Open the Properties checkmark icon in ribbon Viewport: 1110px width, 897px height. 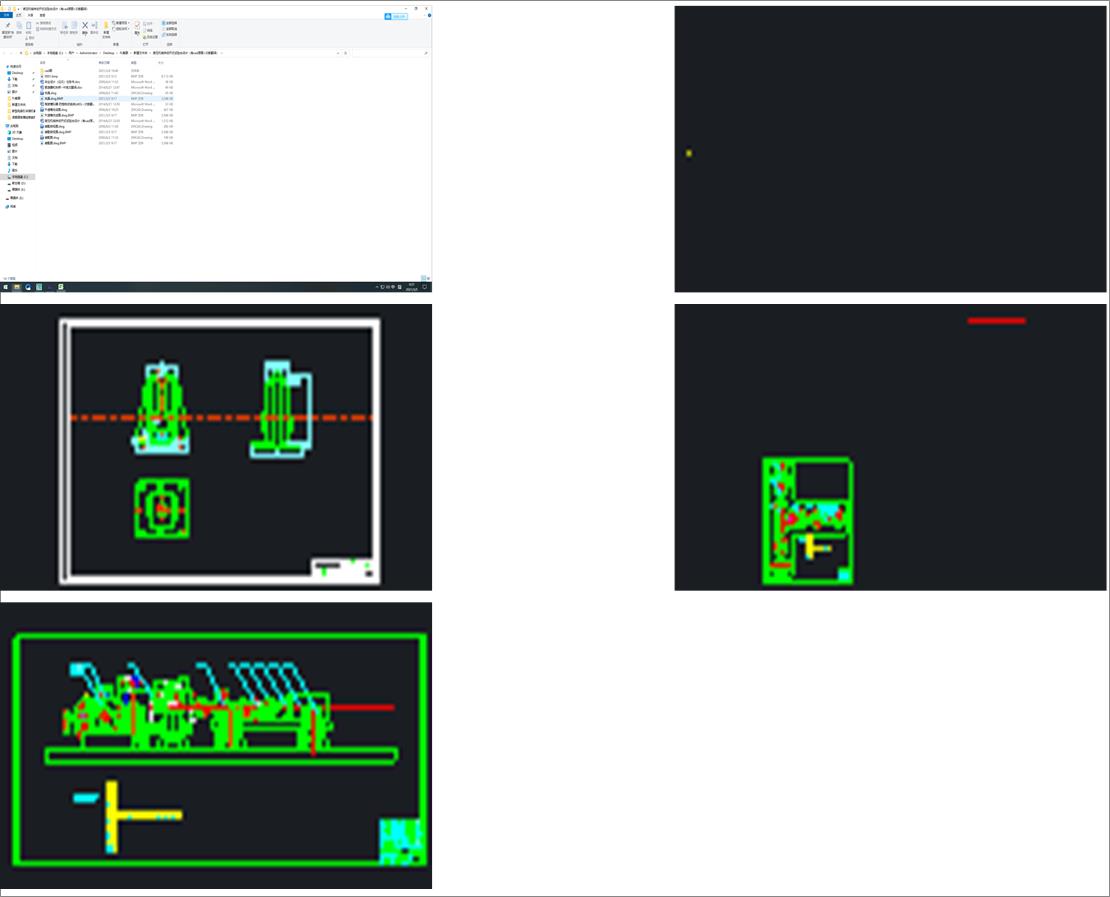click(x=137, y=25)
